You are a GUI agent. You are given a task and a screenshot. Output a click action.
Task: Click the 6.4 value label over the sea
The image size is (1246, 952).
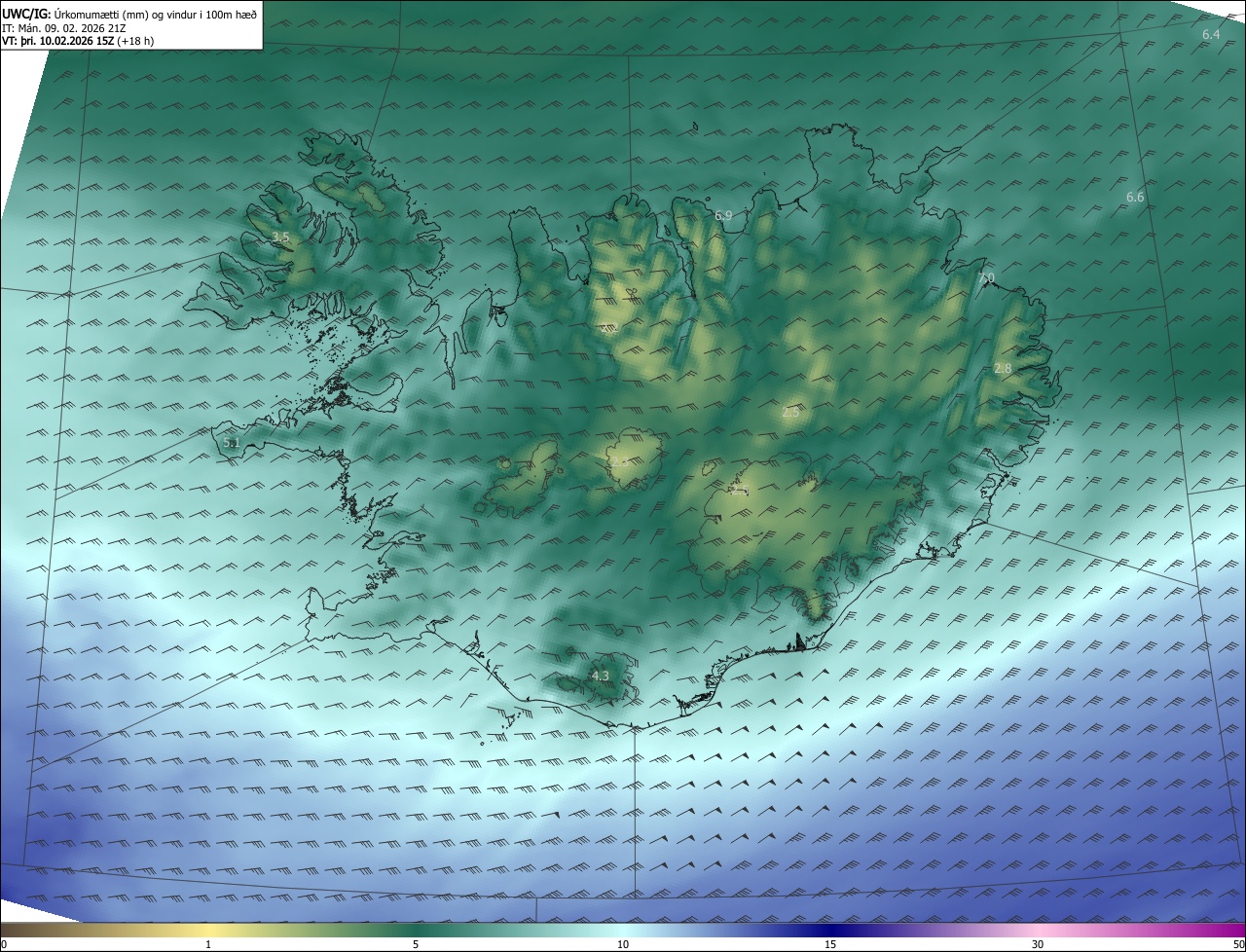pos(1211,35)
